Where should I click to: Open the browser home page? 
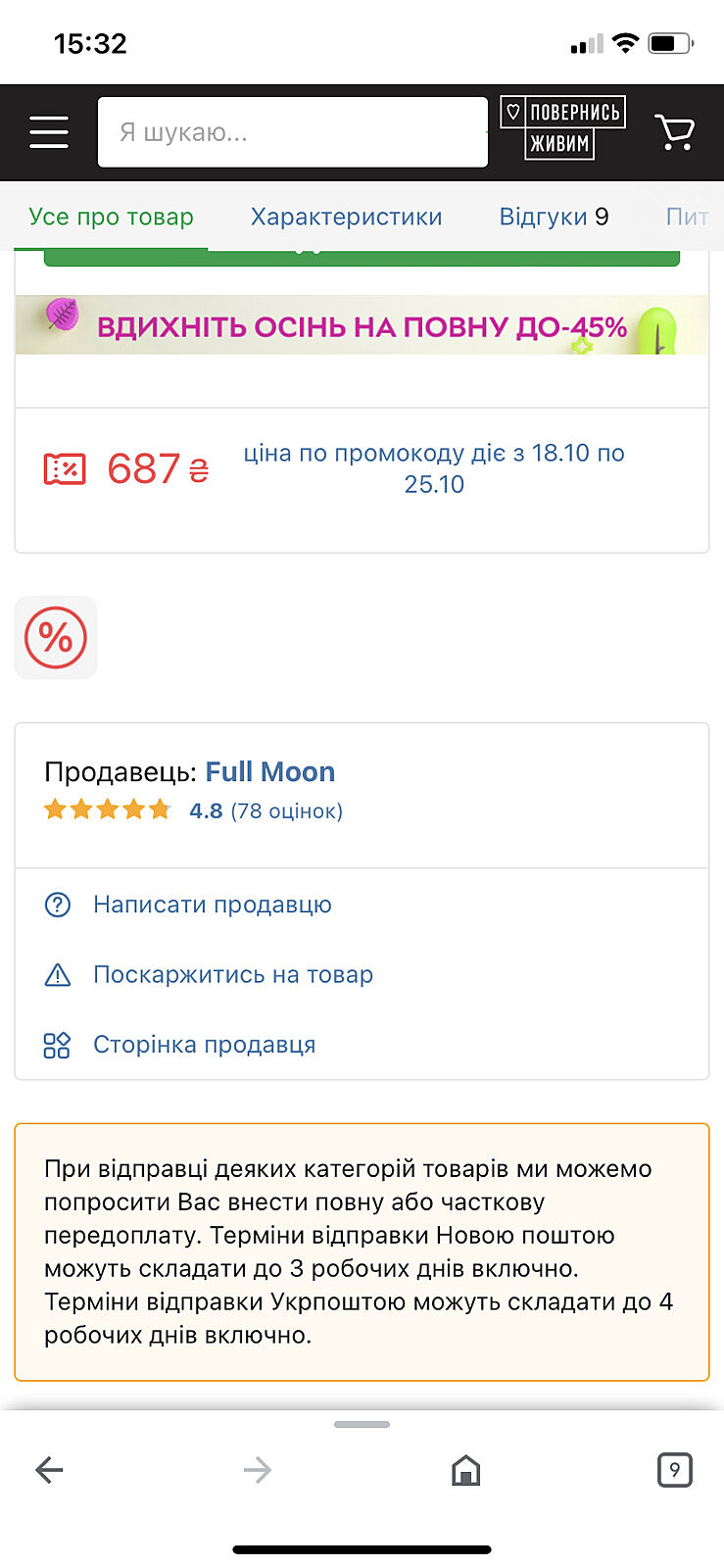pyautogui.click(x=465, y=1469)
